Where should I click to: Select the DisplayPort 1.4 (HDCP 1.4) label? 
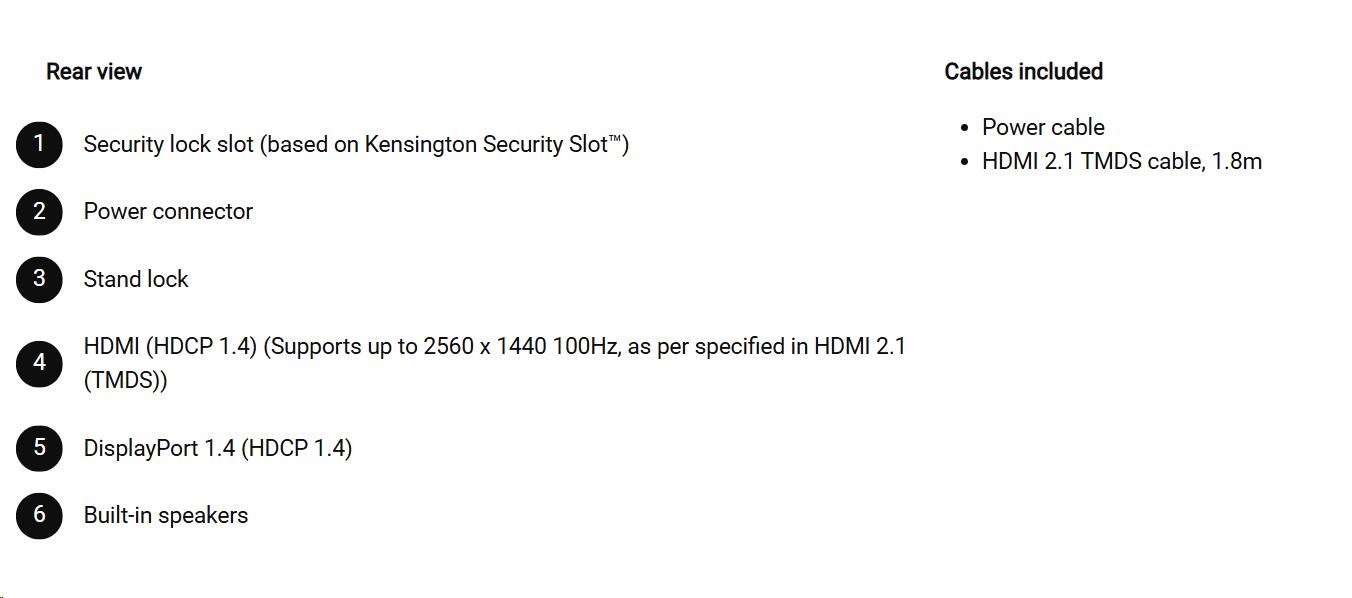click(x=218, y=448)
